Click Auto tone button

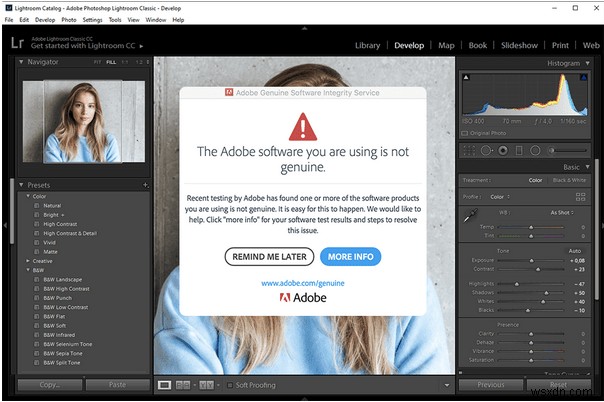click(x=575, y=251)
